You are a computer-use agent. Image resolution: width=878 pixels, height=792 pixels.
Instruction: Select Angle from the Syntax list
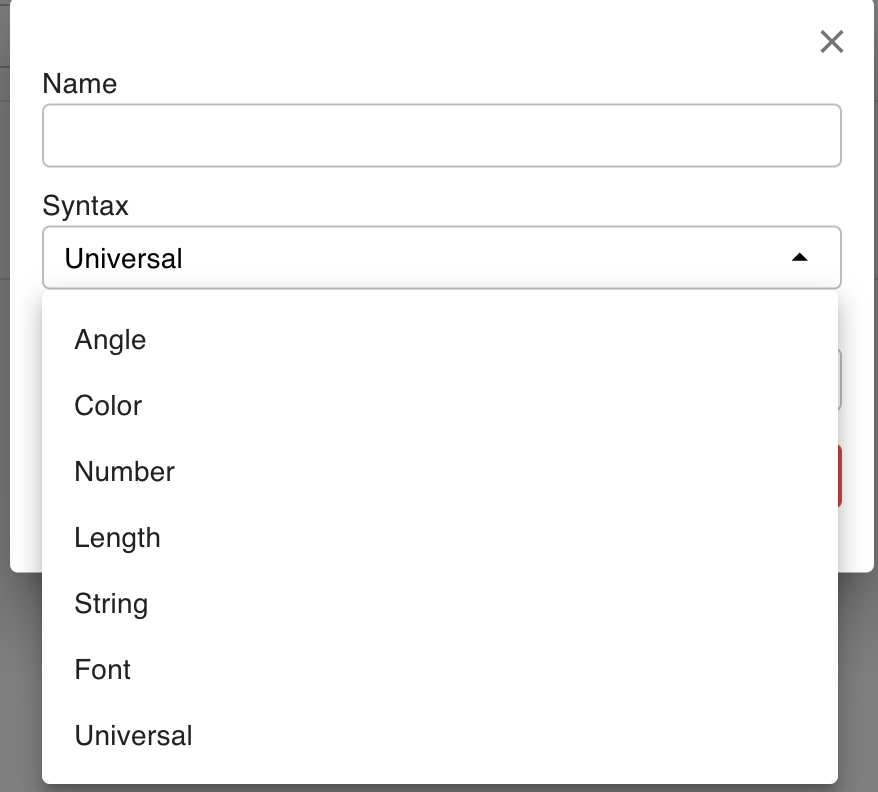[110, 340]
